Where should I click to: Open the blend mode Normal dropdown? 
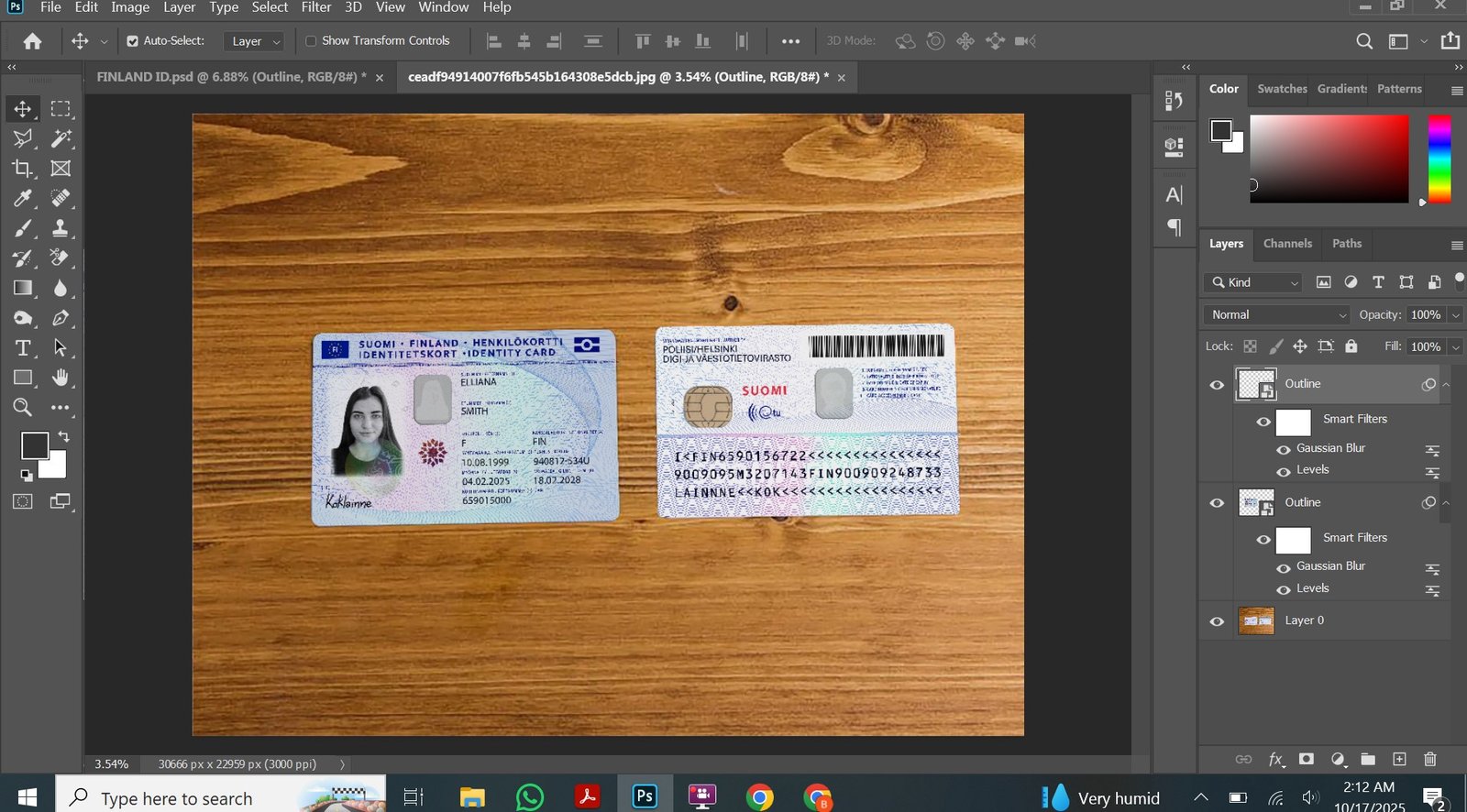click(x=1276, y=314)
